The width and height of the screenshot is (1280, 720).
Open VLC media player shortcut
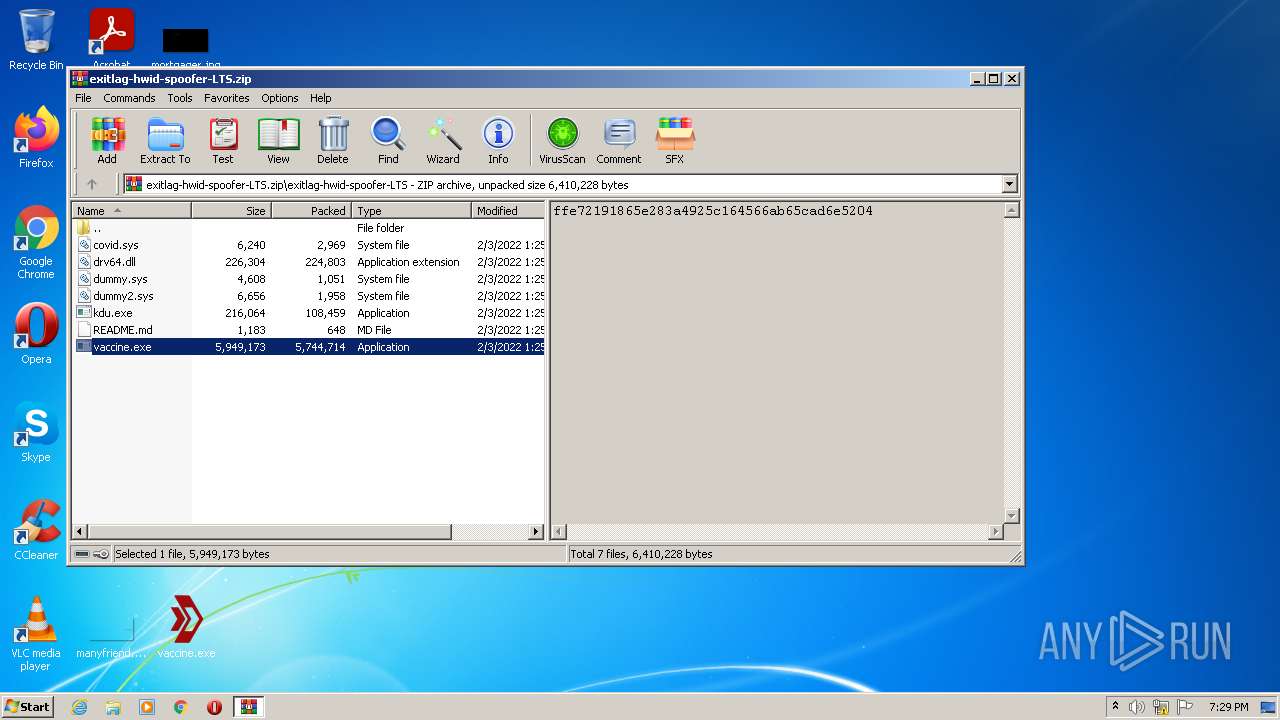(x=36, y=634)
